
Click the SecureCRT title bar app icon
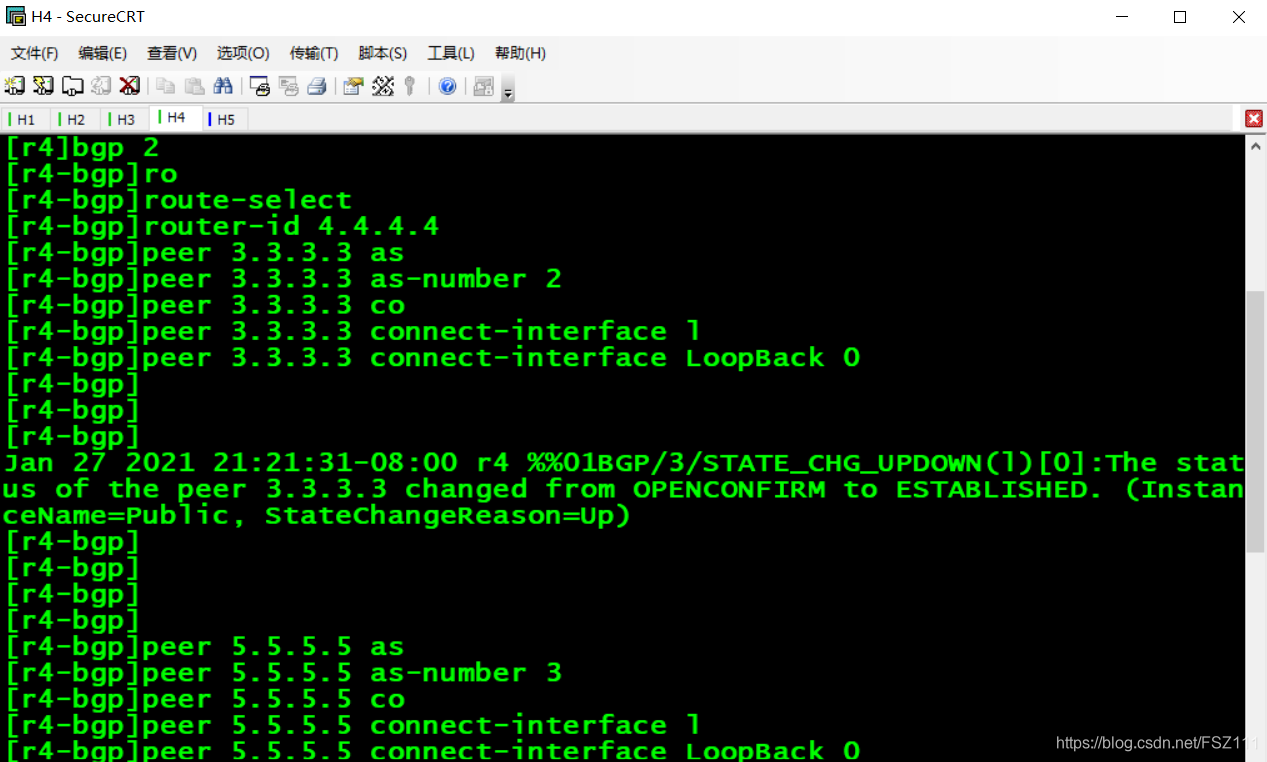click(x=15, y=17)
